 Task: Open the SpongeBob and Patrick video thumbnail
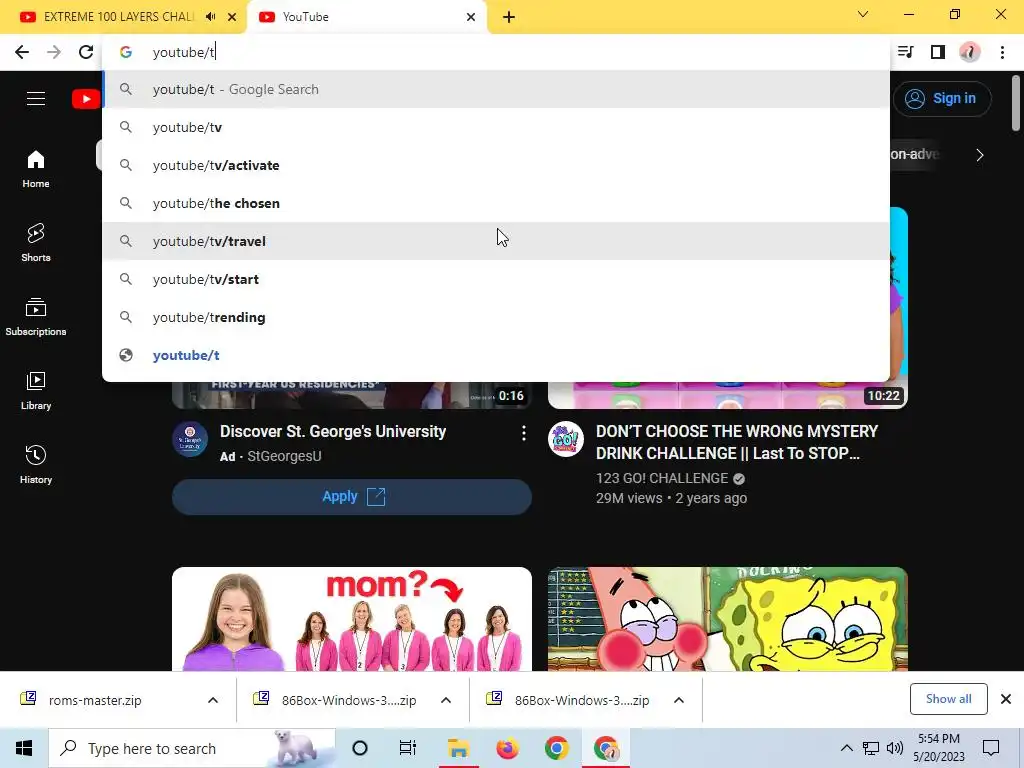(728, 619)
